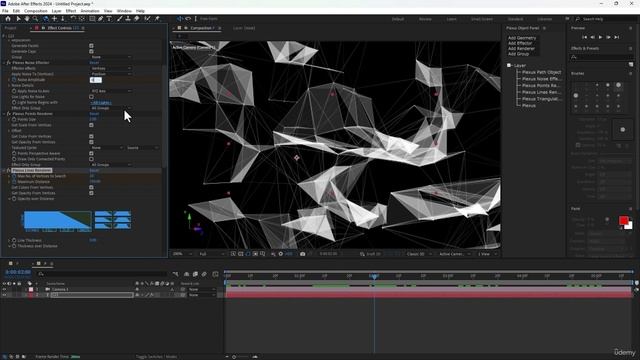Enable Draw Only Connected Points checkbox
This screenshot has height=360, width=640.
(x=91, y=159)
